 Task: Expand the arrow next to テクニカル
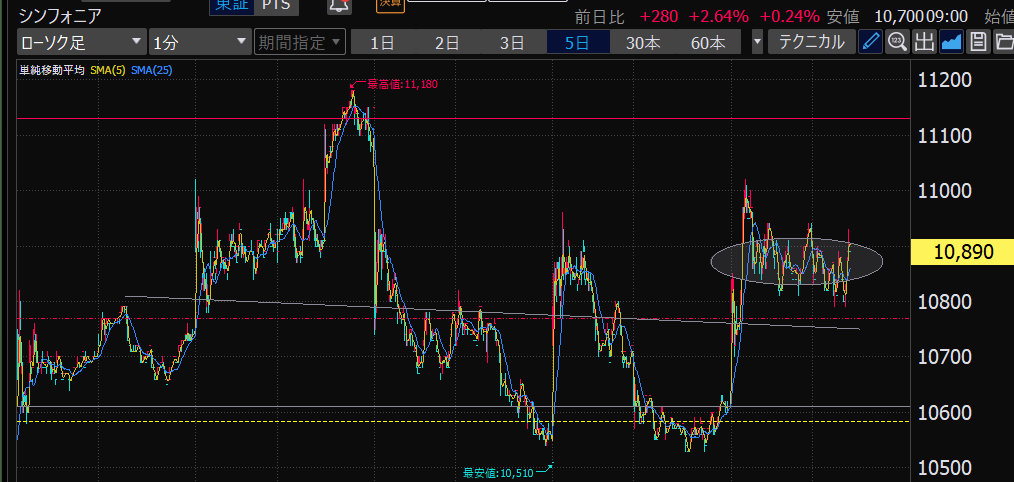pos(757,42)
